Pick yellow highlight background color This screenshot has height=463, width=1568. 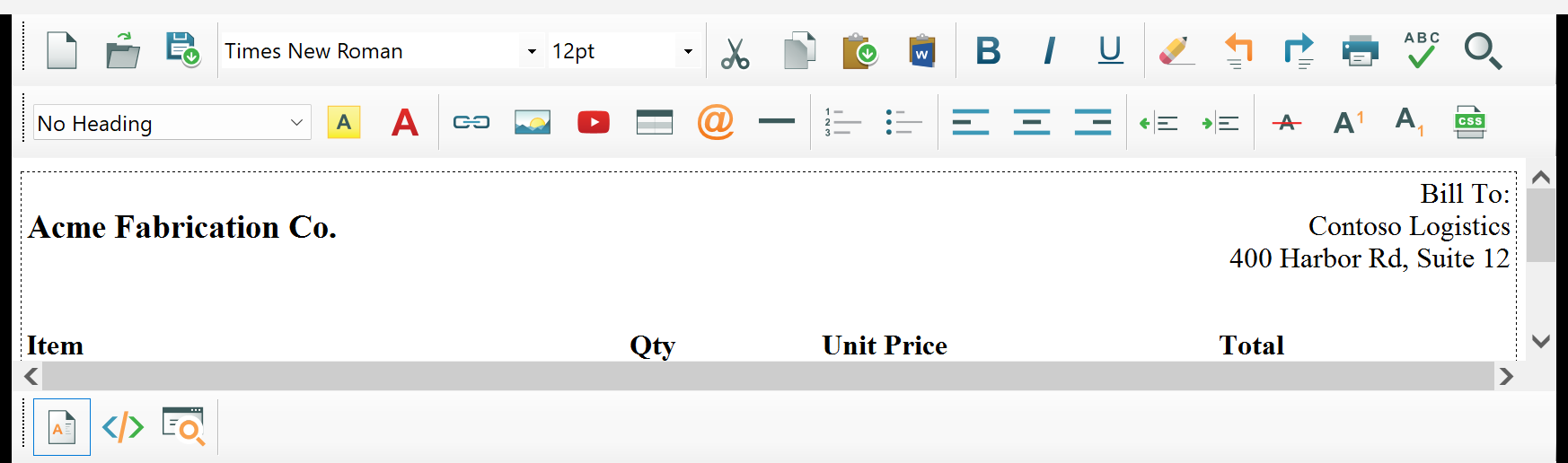click(x=344, y=122)
